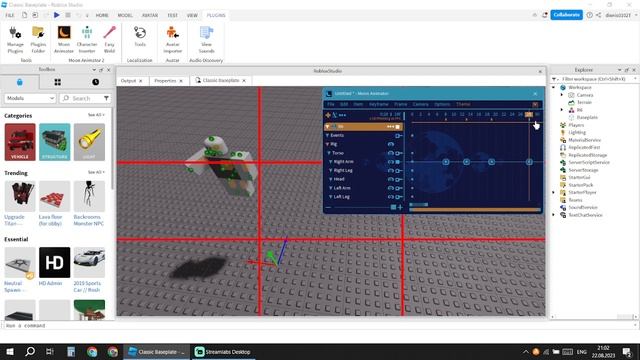Click the Right Arm keyframe at frame 12
Viewport: 640px width, 360px height.
click(467, 162)
